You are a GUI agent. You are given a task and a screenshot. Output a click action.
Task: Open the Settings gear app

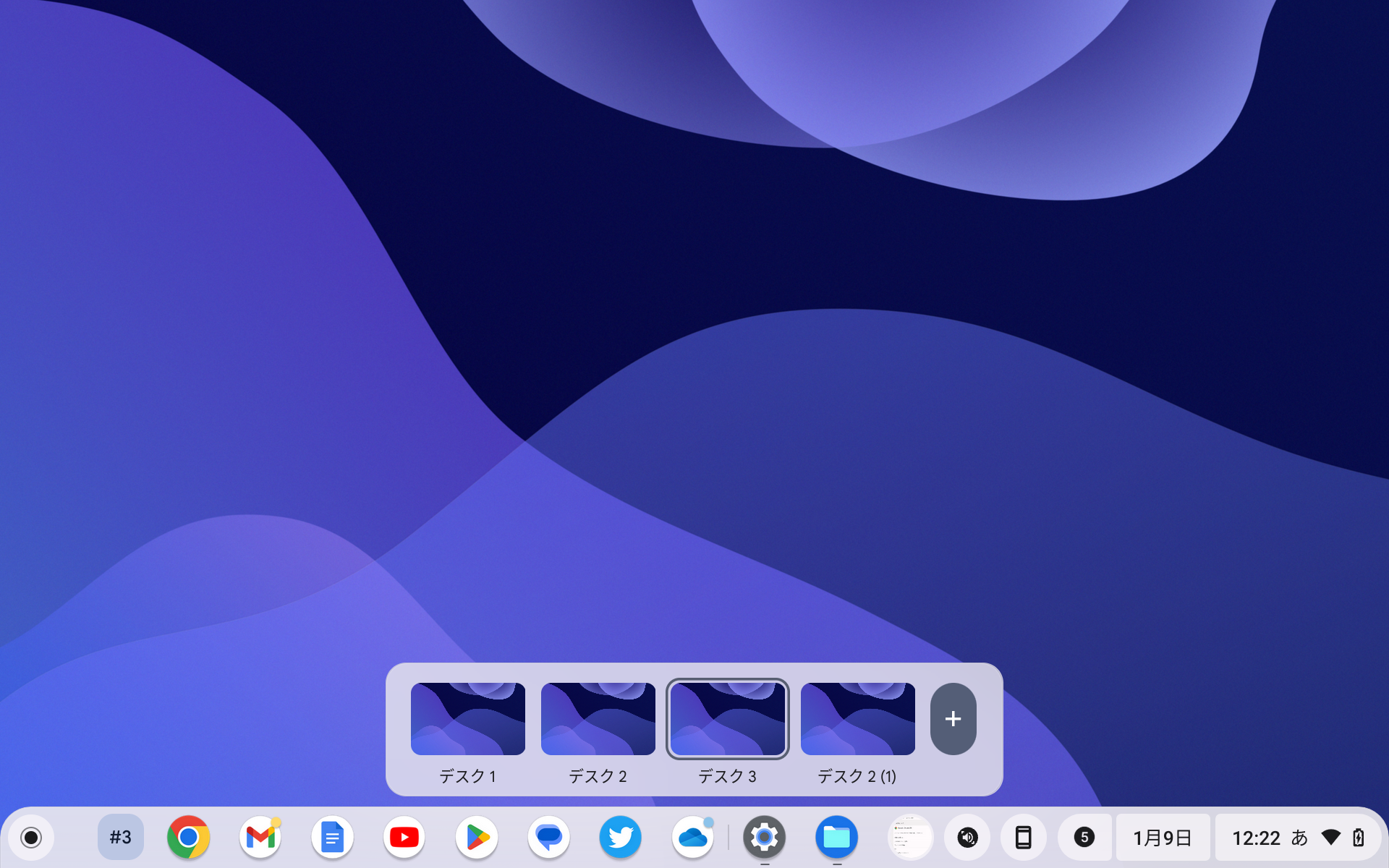(x=764, y=838)
